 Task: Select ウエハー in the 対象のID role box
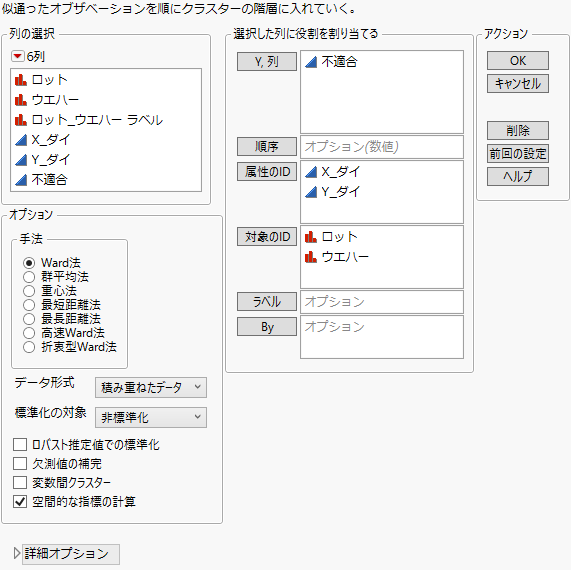pyautogui.click(x=345, y=257)
